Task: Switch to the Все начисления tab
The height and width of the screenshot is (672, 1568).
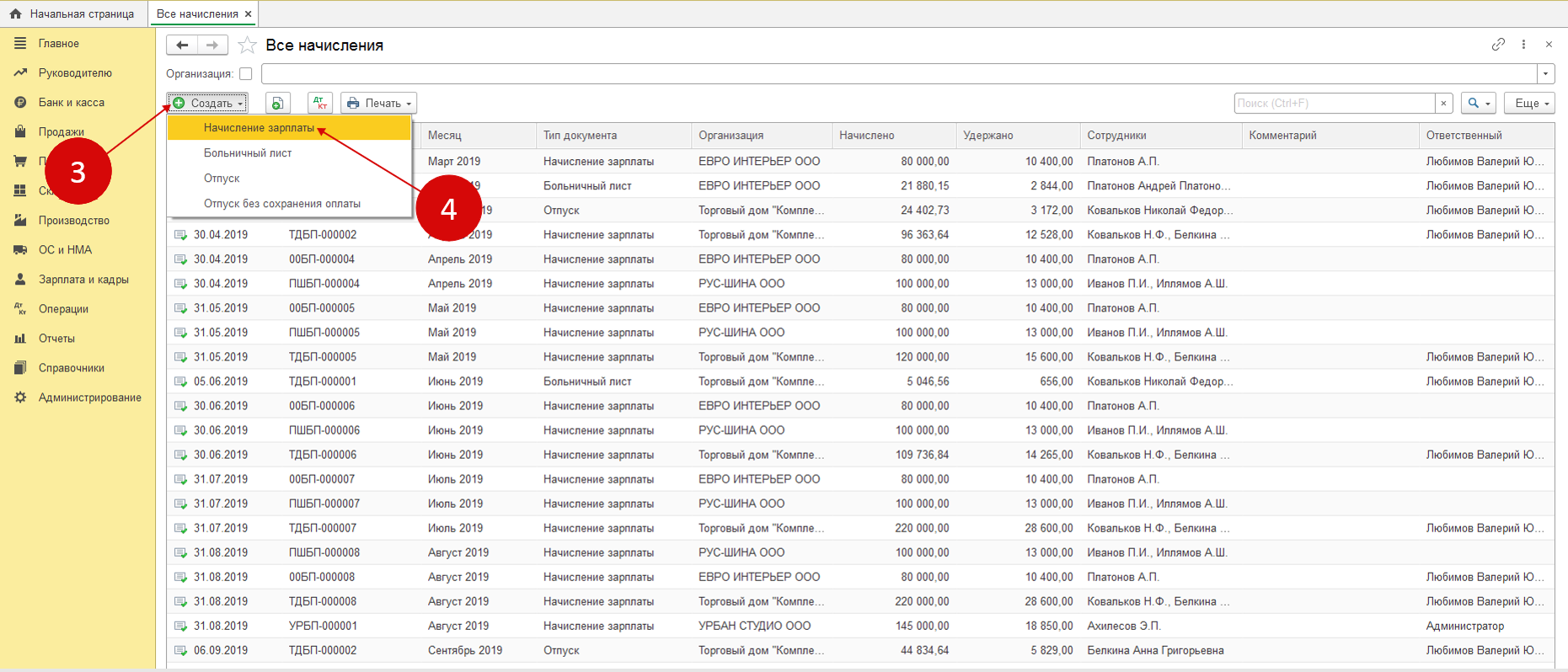Action: click(x=197, y=13)
